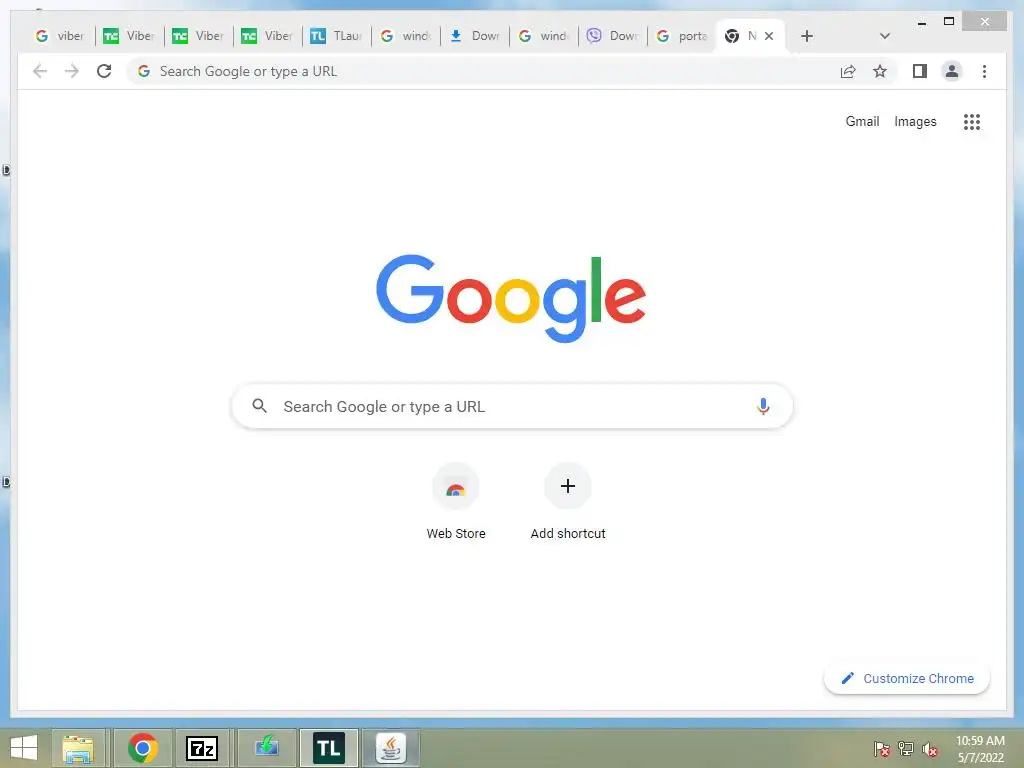This screenshot has height=768, width=1024.
Task: Switch to the 'porta' Google search tab
Action: tap(681, 36)
